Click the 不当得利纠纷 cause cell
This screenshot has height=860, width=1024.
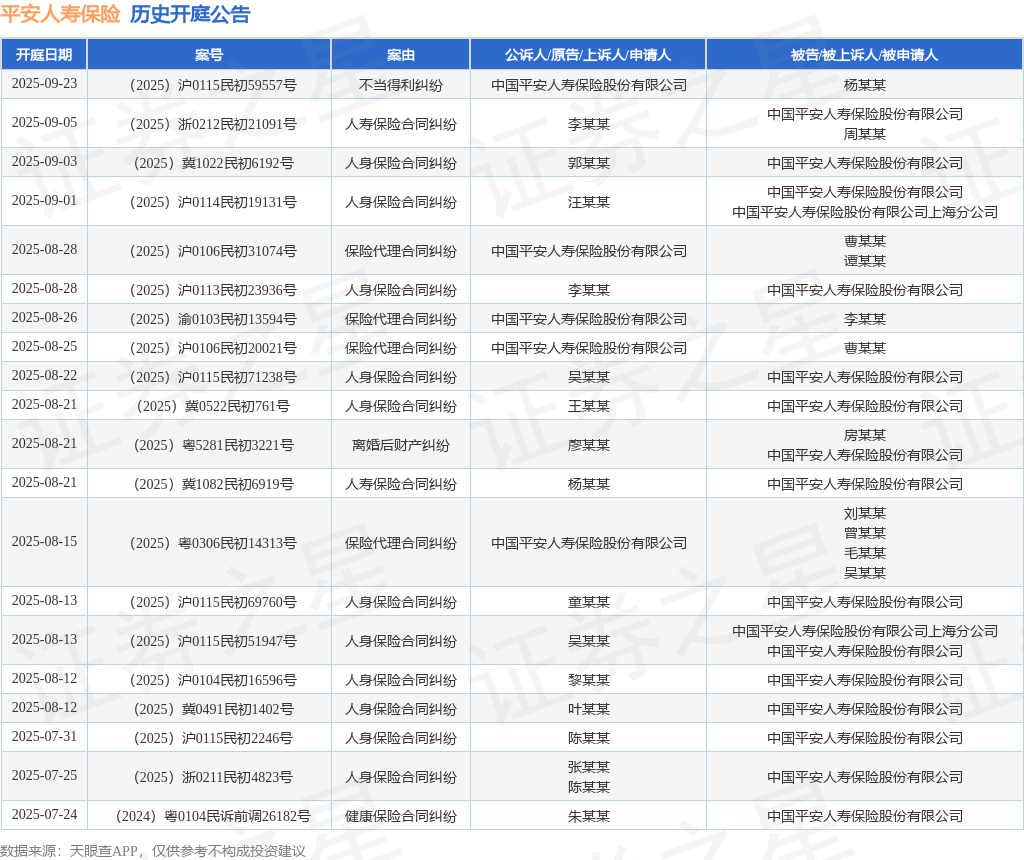[x=400, y=85]
